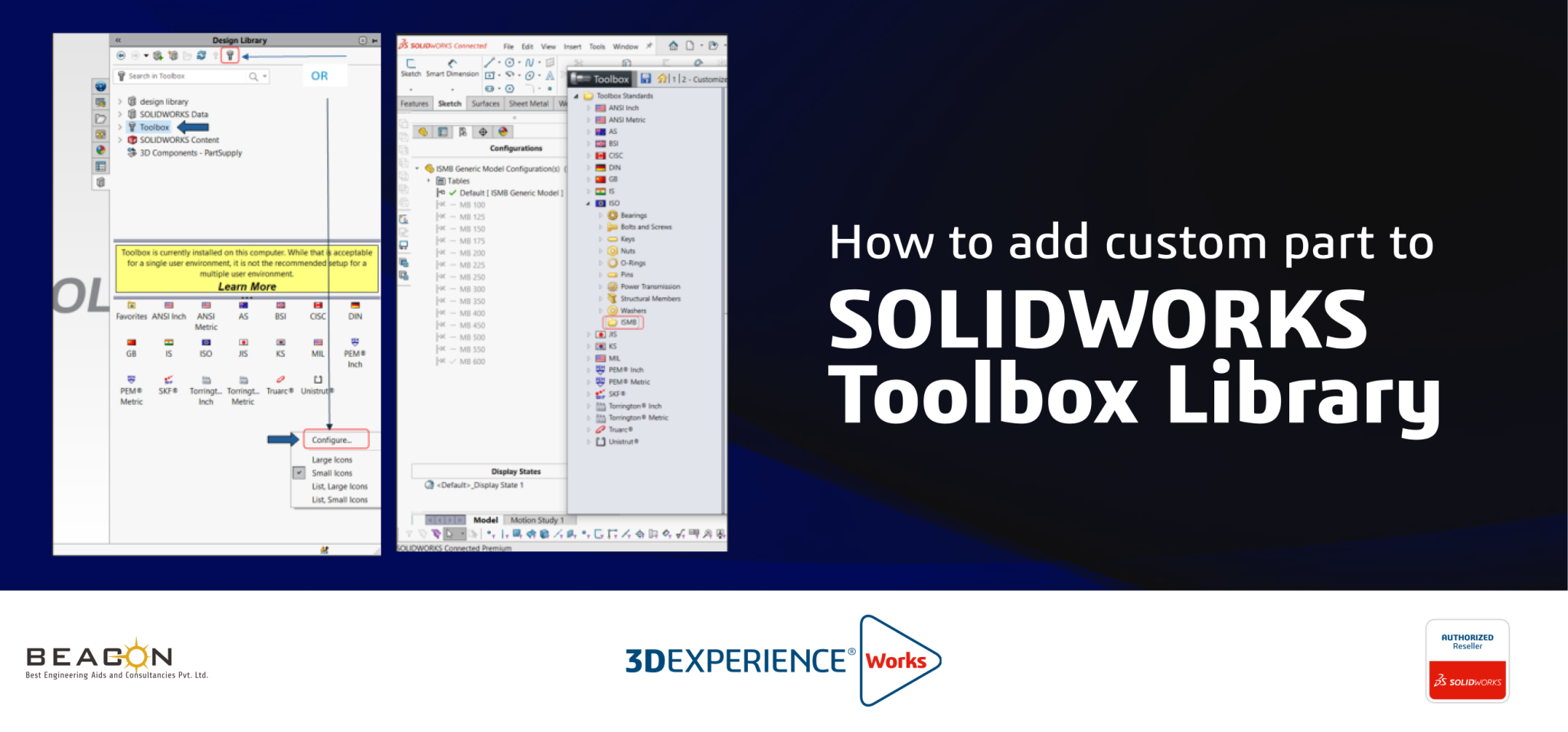Choose List, Small Icons from the context menu
This screenshot has width=1568, height=732.
pos(339,500)
